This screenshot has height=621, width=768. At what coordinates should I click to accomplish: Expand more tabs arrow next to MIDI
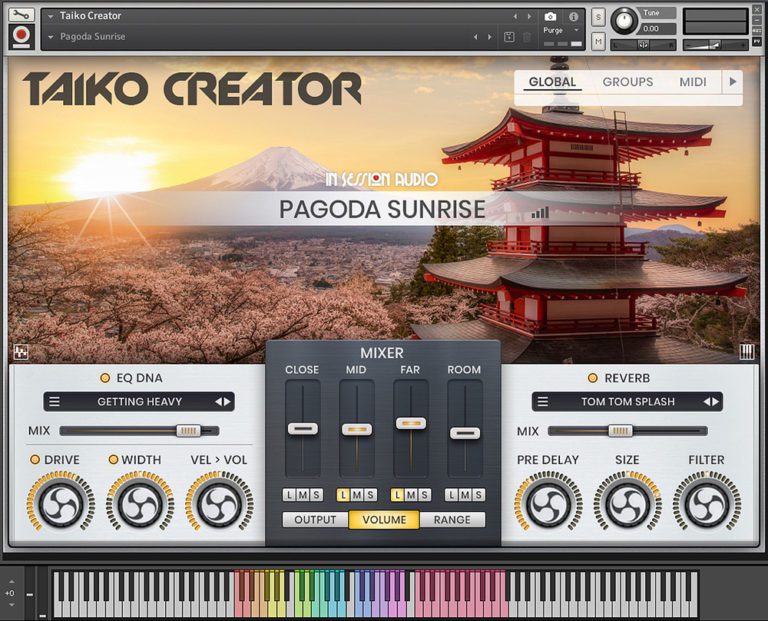click(x=733, y=82)
